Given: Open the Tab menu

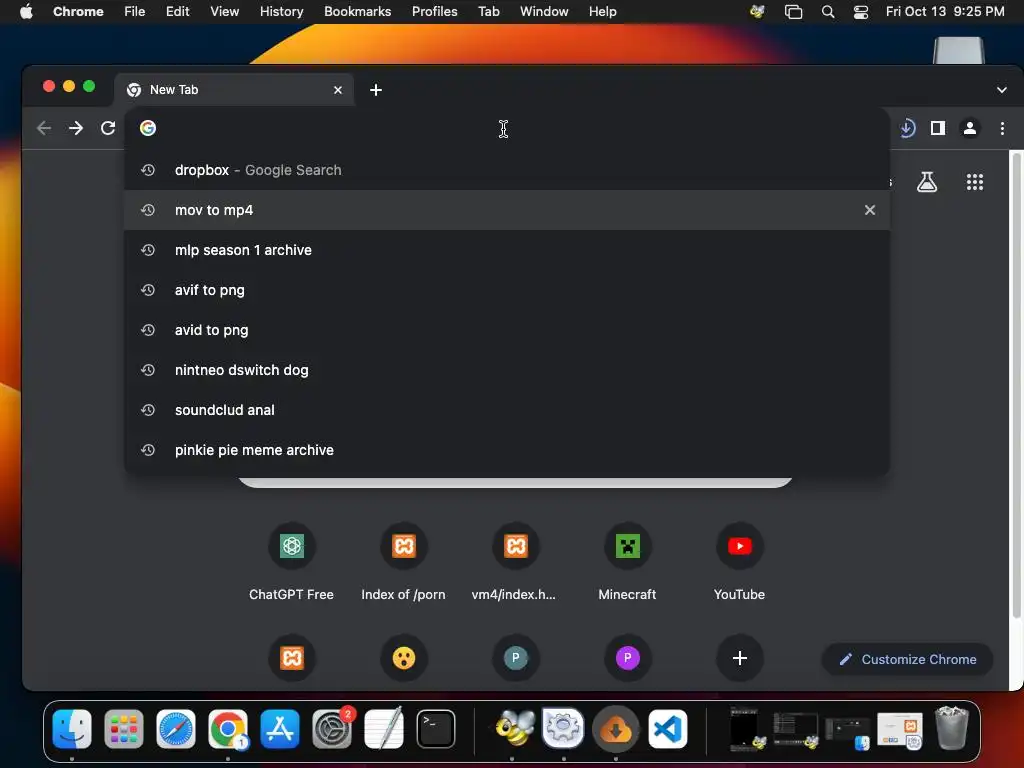Looking at the screenshot, I should [488, 12].
